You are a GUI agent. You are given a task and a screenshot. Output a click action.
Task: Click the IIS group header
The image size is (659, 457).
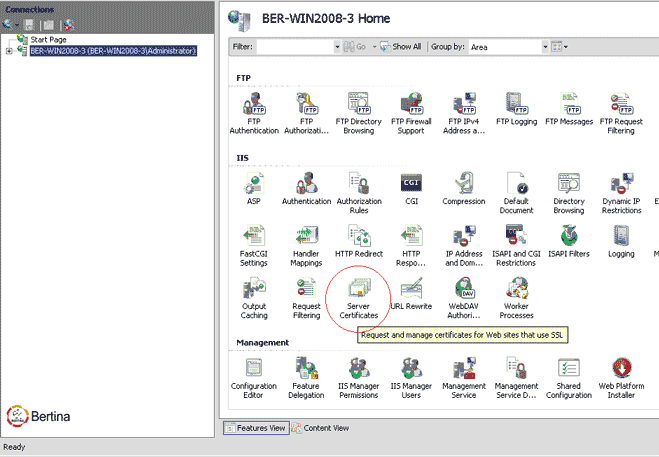coord(243,158)
